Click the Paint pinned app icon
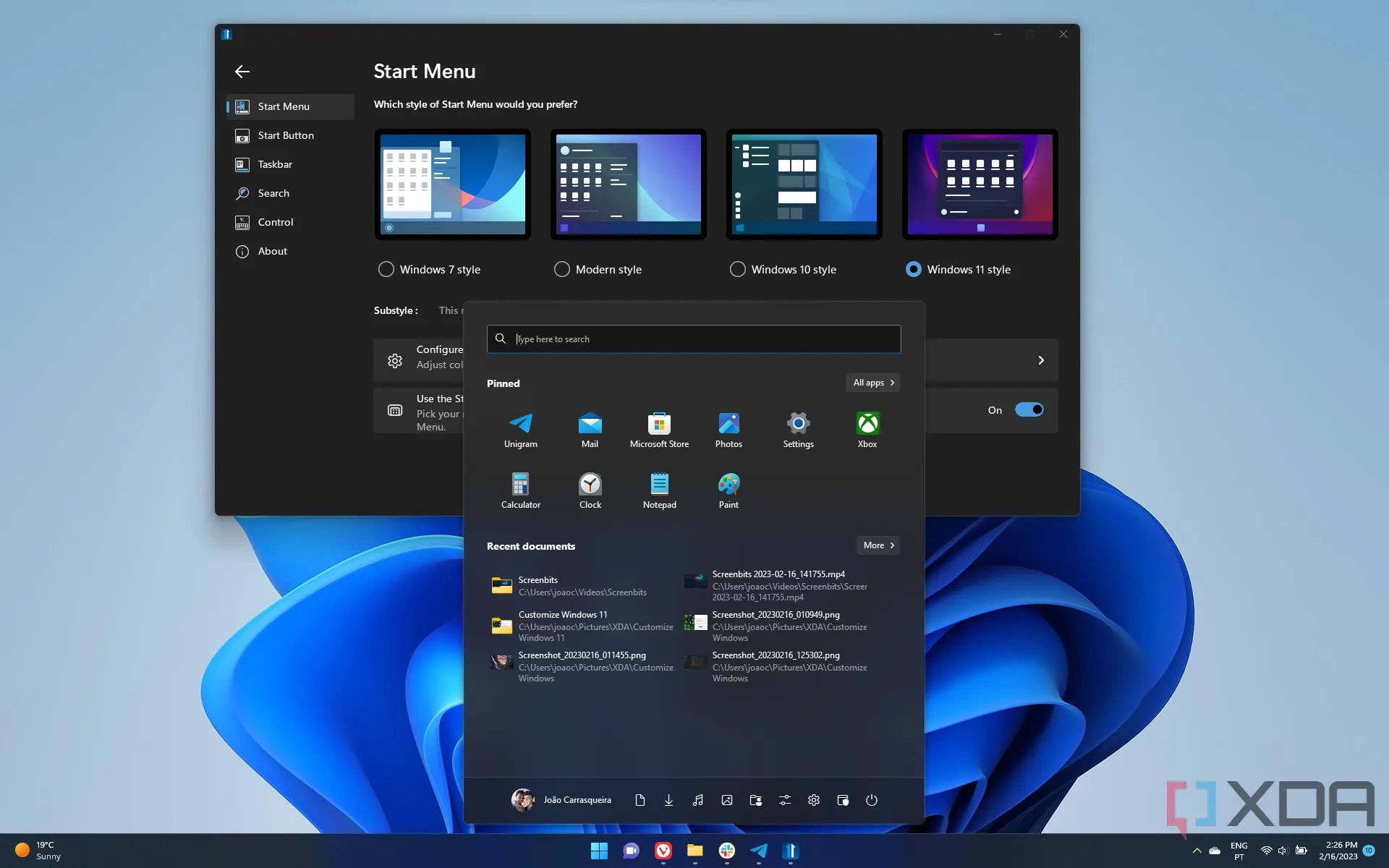 pos(729,491)
